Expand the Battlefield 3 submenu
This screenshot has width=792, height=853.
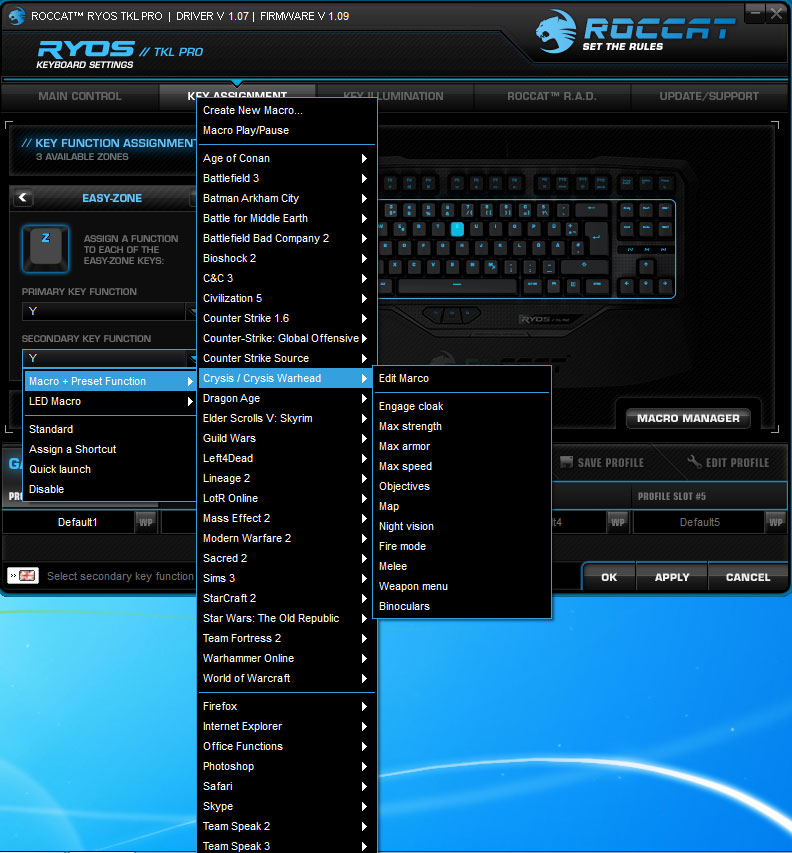[286, 178]
